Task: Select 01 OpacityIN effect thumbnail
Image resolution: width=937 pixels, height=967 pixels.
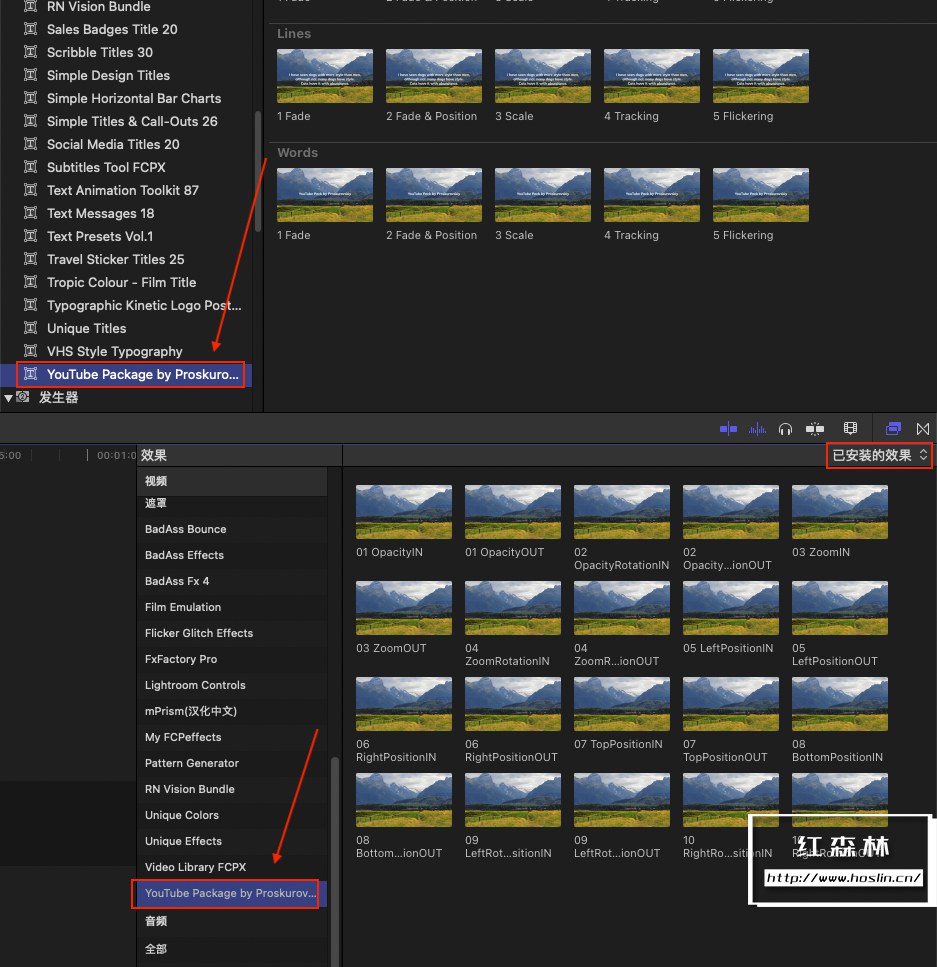Action: pos(403,512)
